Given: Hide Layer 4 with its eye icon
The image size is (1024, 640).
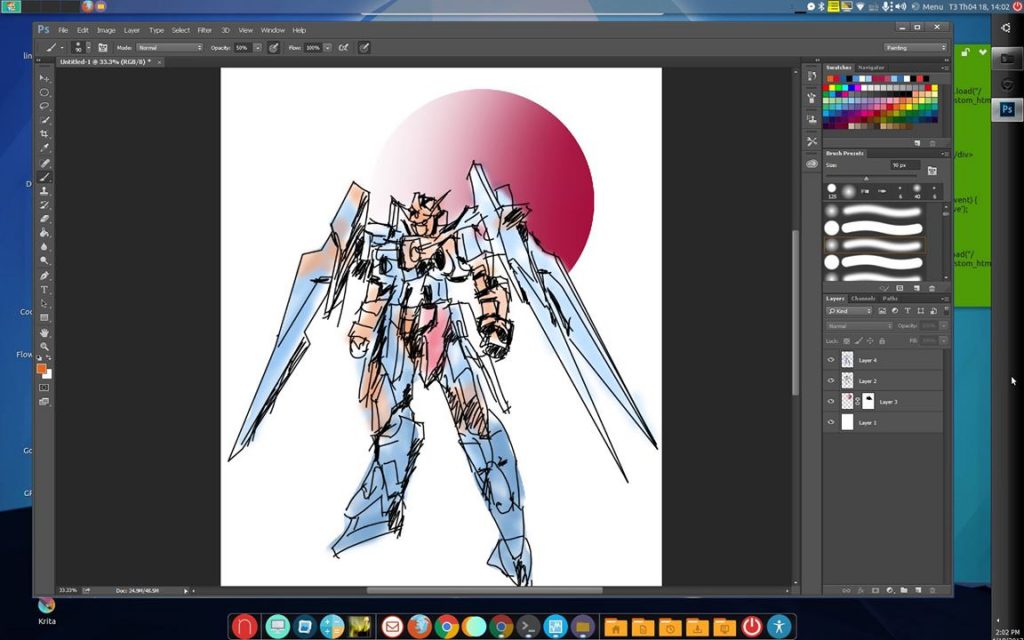Looking at the screenshot, I should click(x=831, y=360).
